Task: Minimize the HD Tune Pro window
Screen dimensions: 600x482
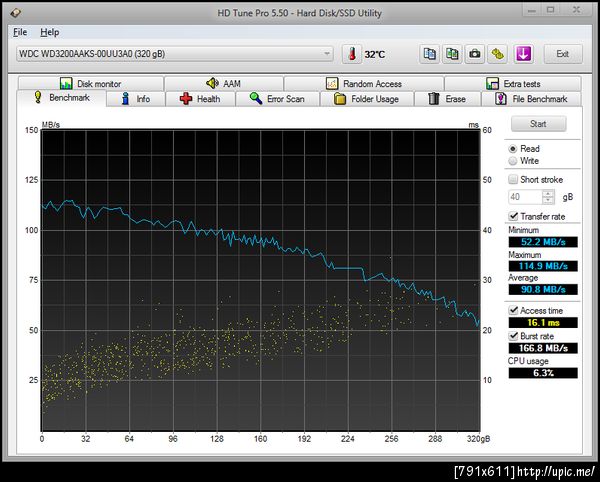Action: (x=532, y=10)
